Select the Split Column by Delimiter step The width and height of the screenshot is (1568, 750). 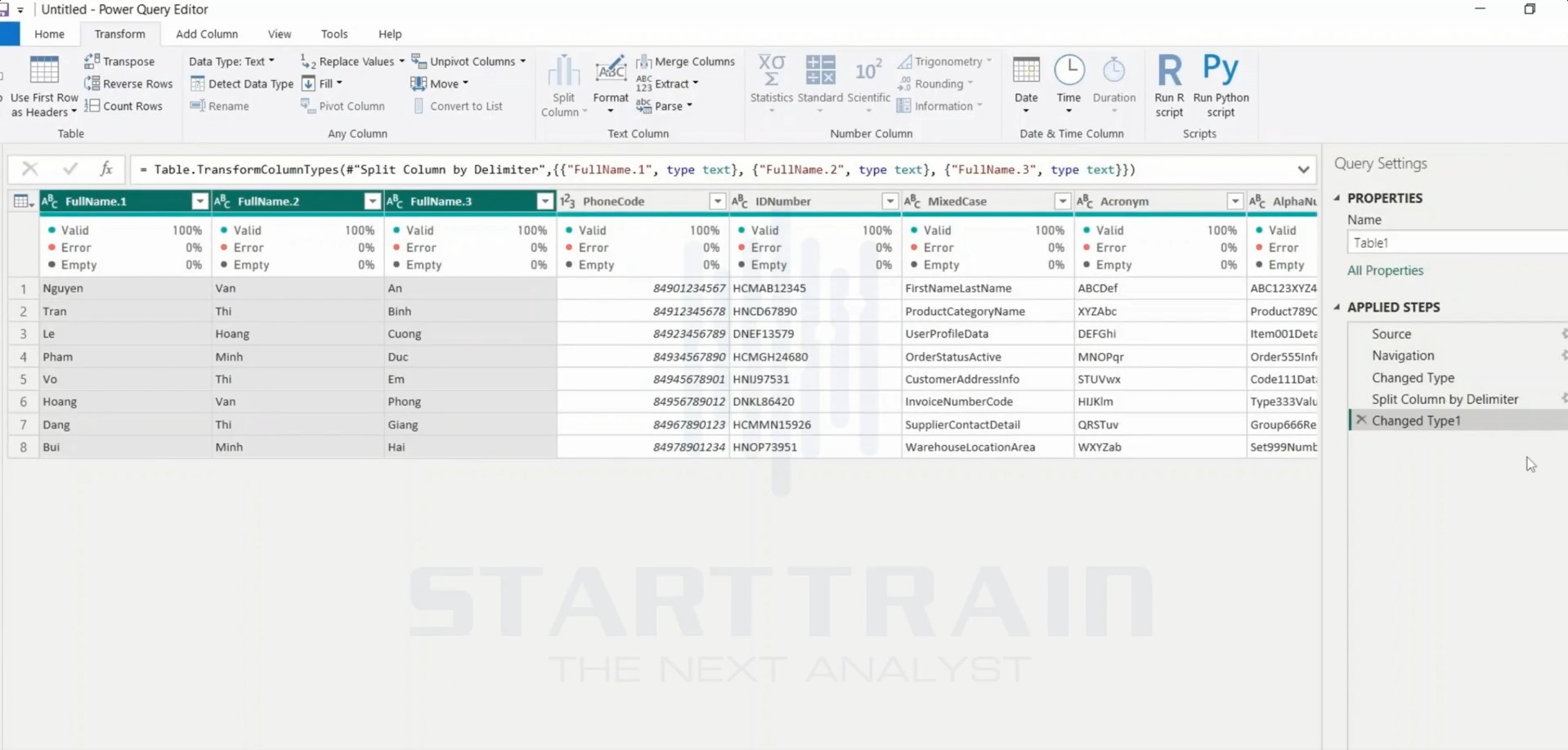click(x=1445, y=399)
